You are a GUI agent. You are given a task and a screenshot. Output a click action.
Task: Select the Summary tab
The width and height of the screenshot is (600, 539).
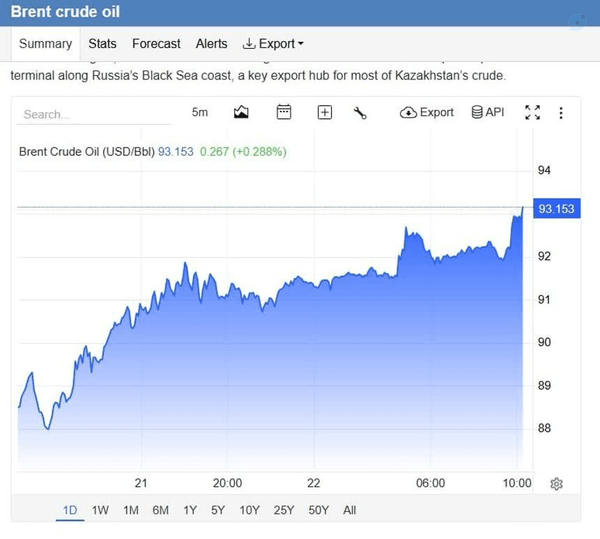[46, 44]
